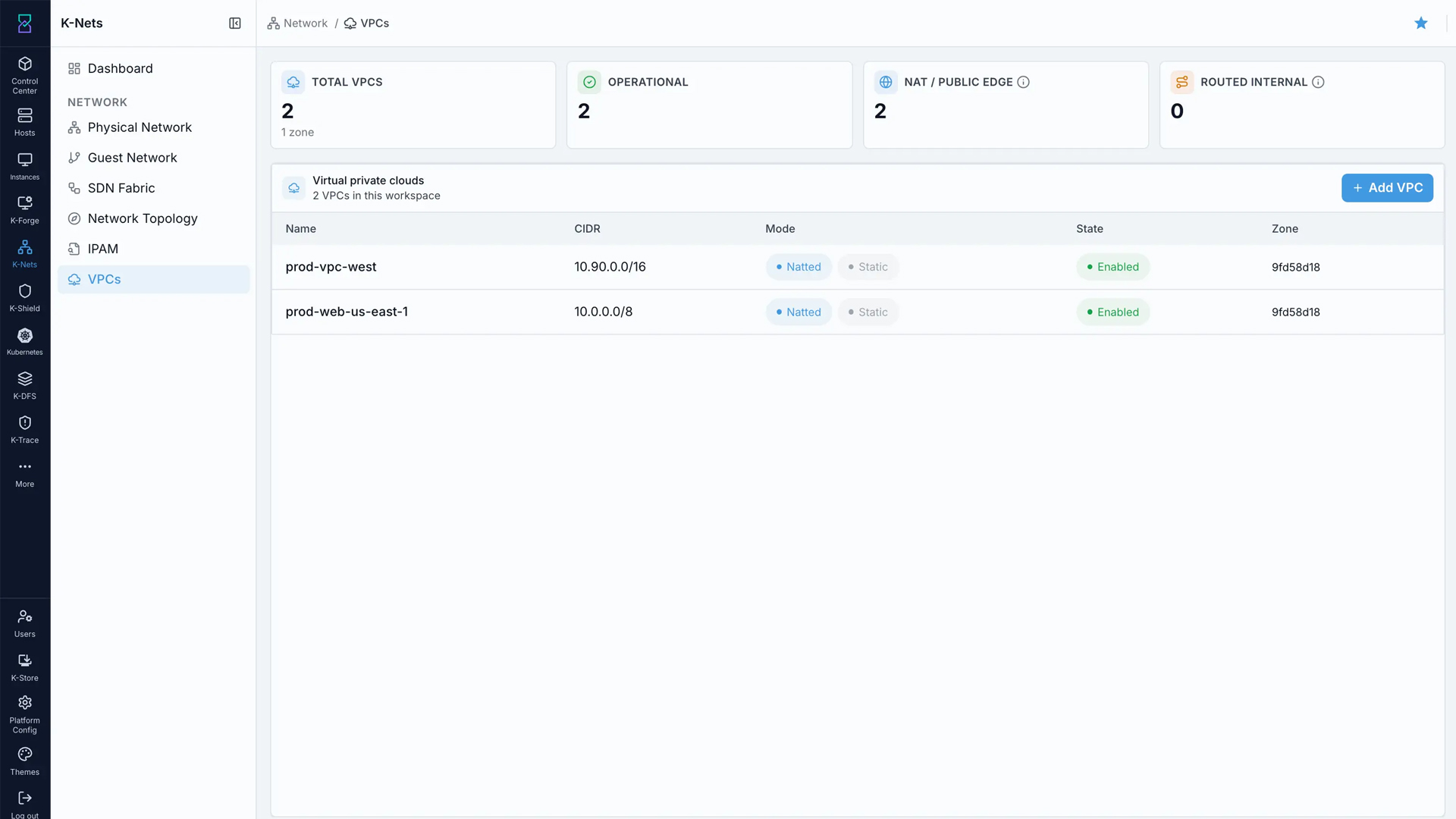Click the Log out icon
This screenshot has width=1456, height=819.
click(x=25, y=798)
